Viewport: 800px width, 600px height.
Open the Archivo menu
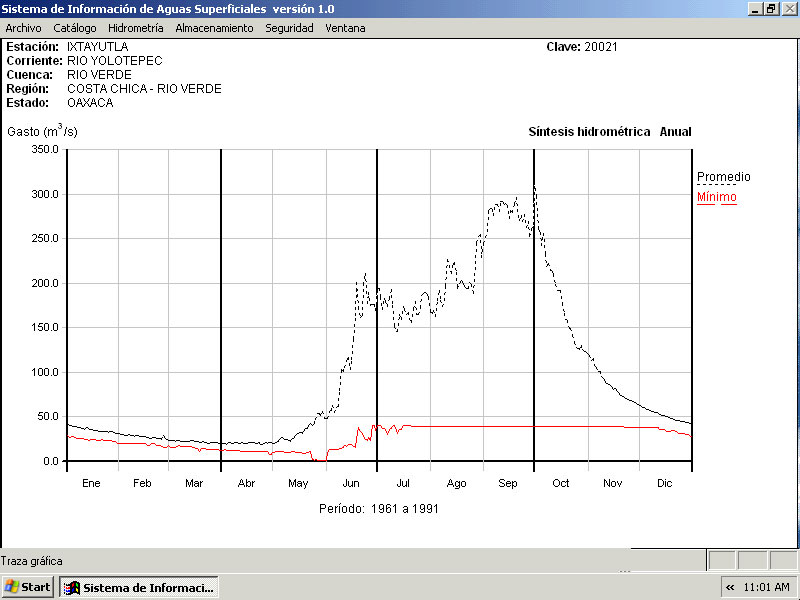23,28
